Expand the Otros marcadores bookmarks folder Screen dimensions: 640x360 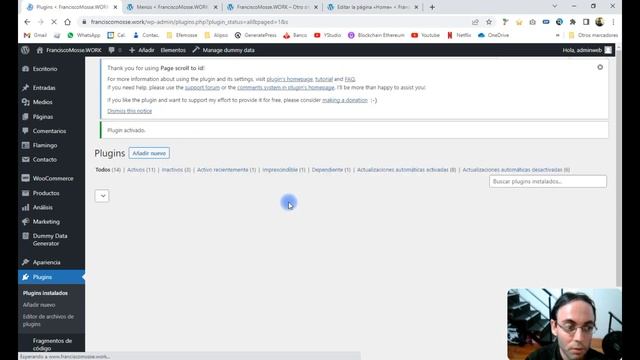[x=593, y=36]
